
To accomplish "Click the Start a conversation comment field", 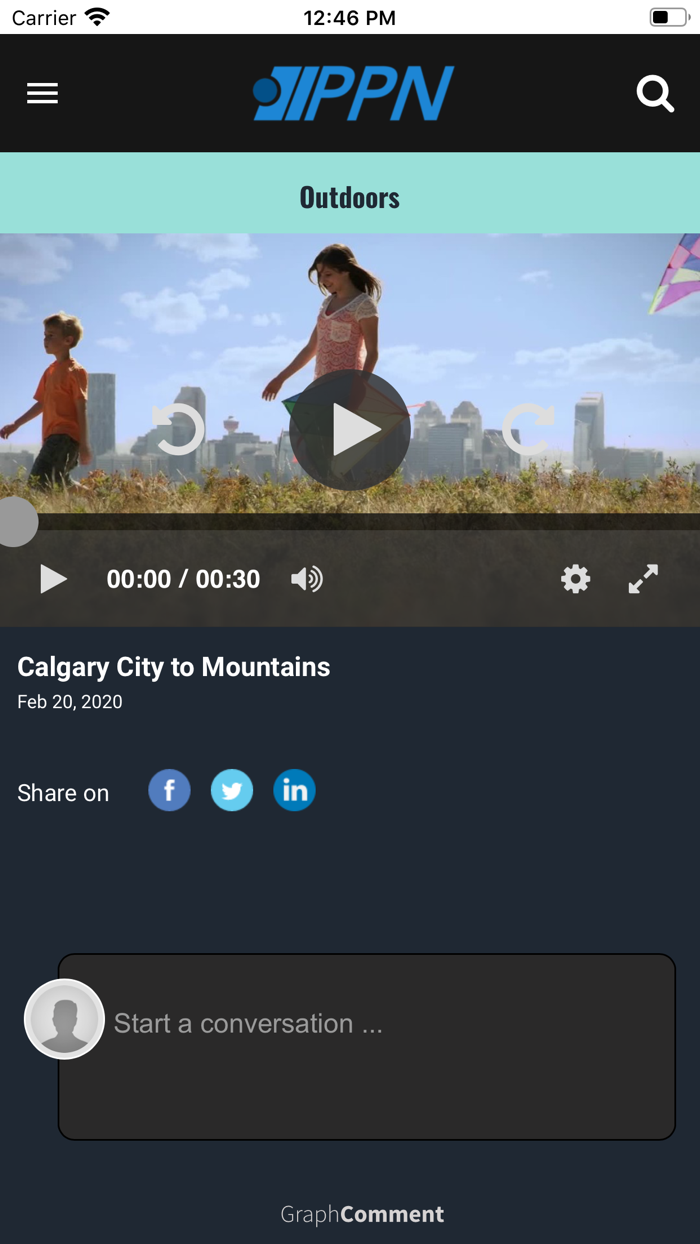I will (x=367, y=1046).
